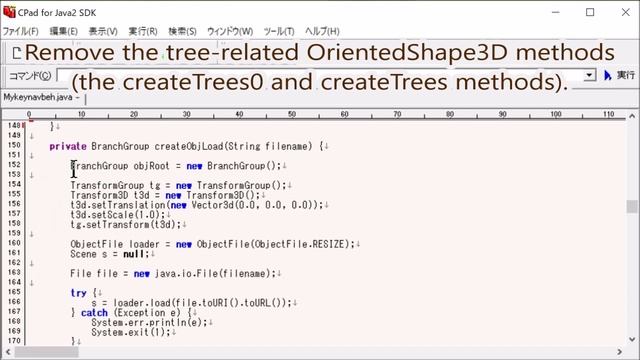
Task: Open the 編集(E) menu
Action: (63, 31)
